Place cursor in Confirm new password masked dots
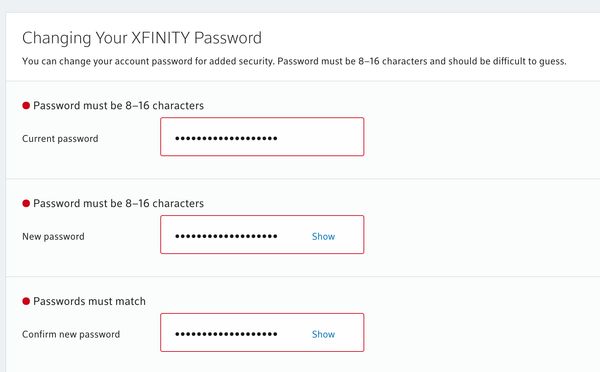Screen dimensions: 600x372 coord(226,334)
